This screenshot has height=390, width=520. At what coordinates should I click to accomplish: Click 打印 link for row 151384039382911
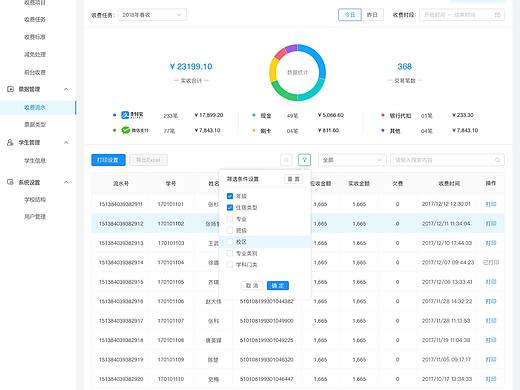[491, 204]
